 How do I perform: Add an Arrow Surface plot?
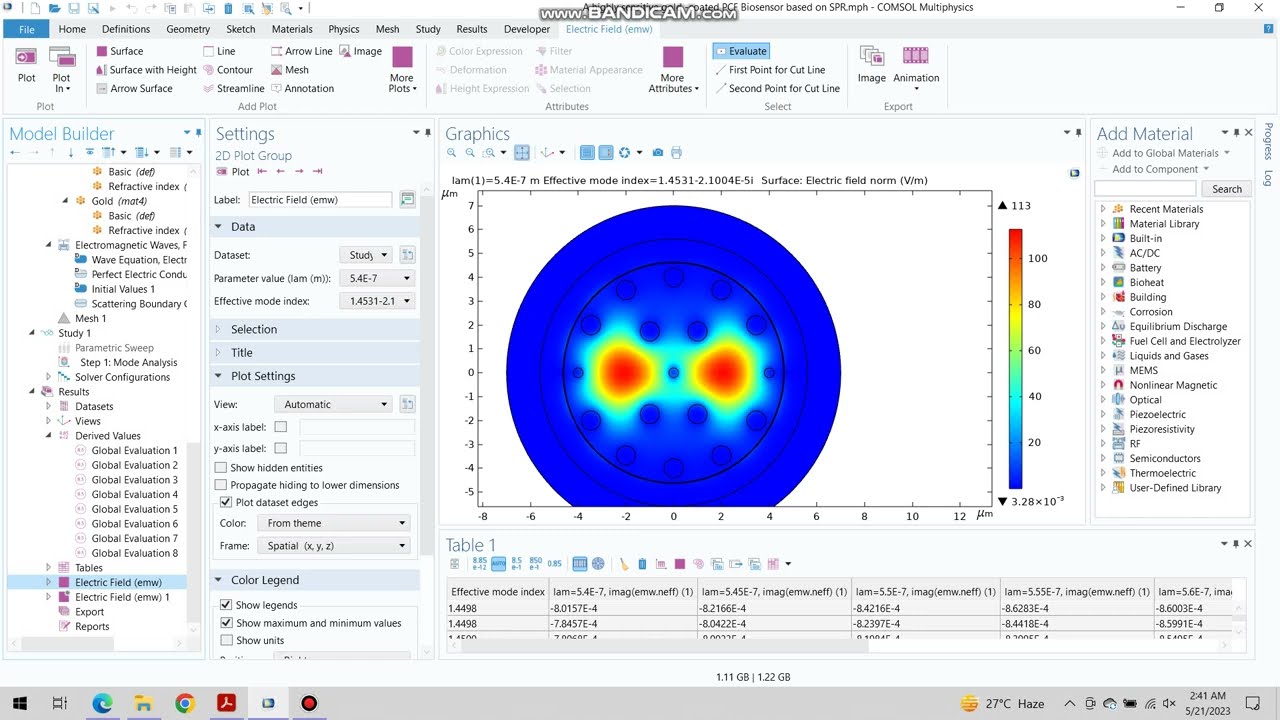(133, 88)
